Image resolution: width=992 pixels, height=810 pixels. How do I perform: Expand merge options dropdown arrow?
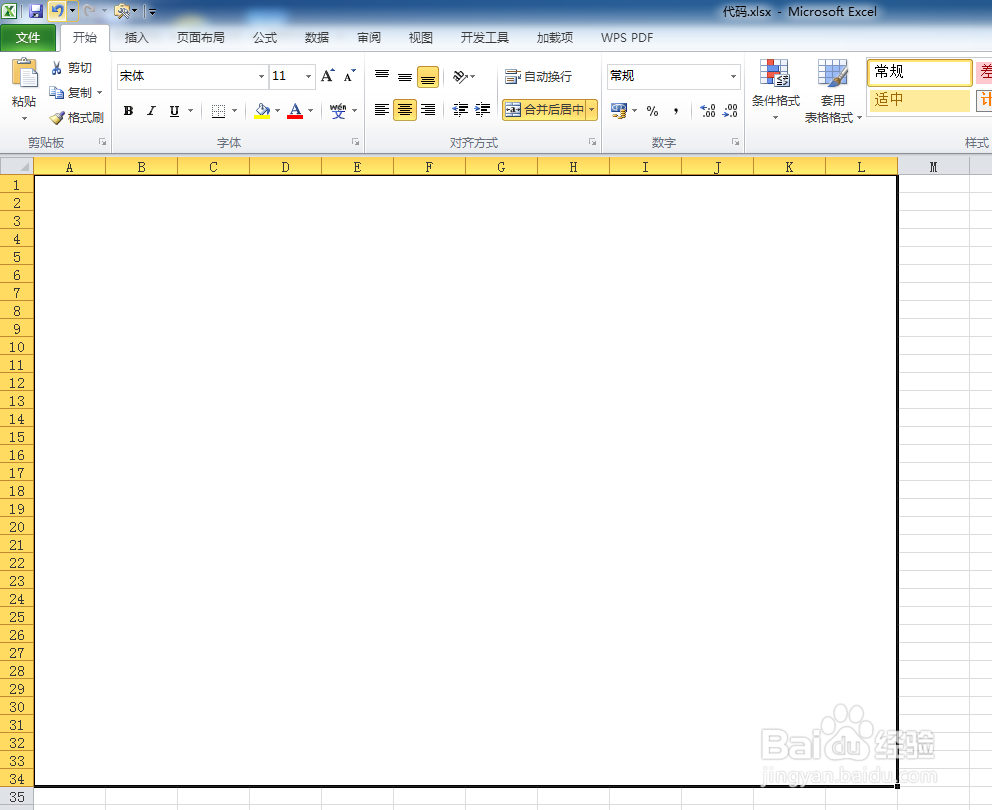(x=592, y=110)
